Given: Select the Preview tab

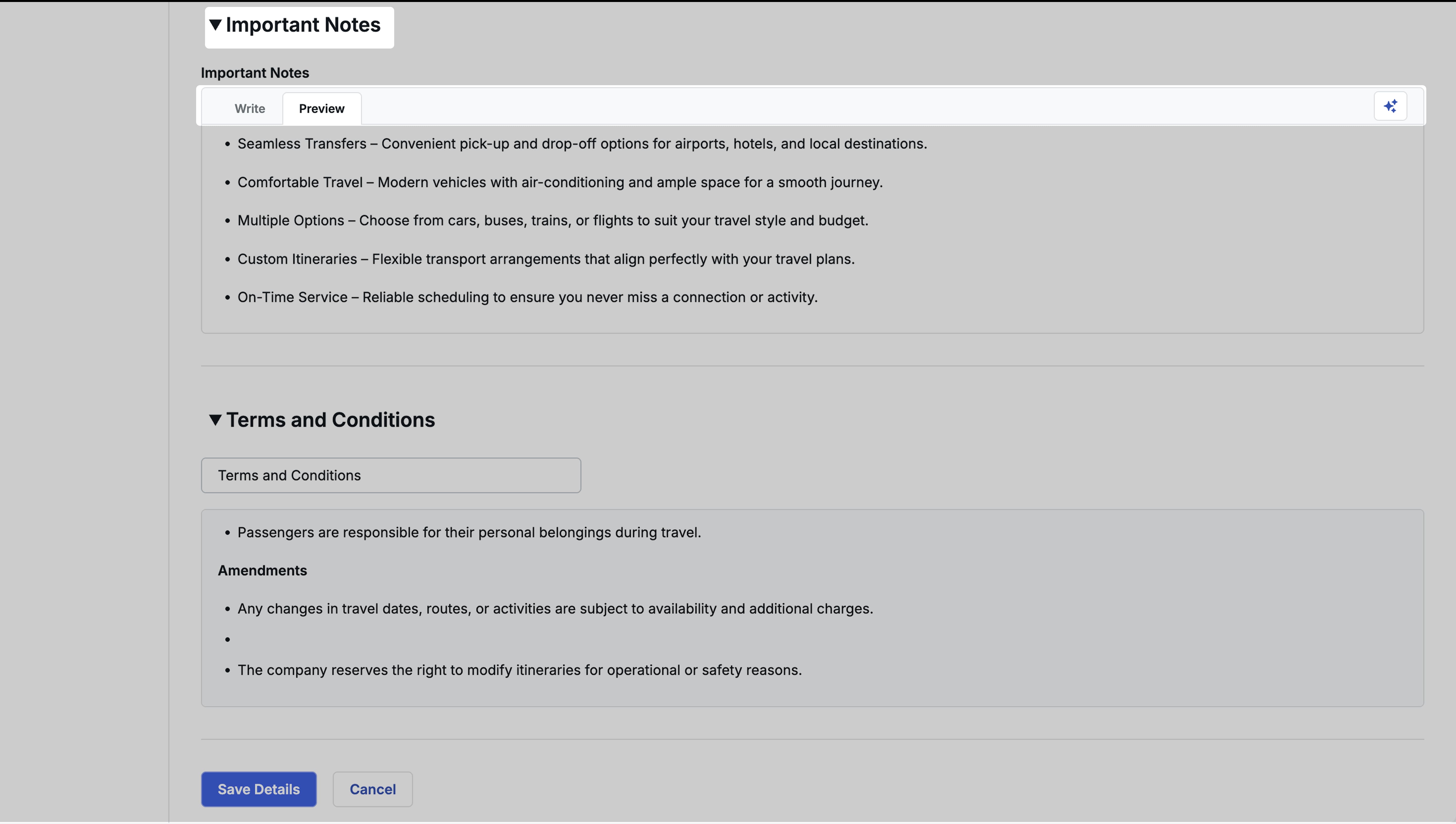Looking at the screenshot, I should (321, 108).
